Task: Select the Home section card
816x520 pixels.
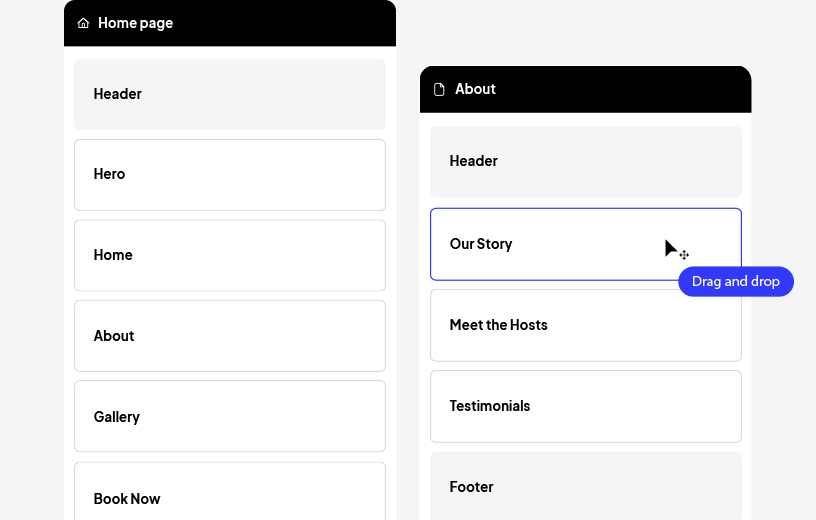Action: click(x=229, y=255)
